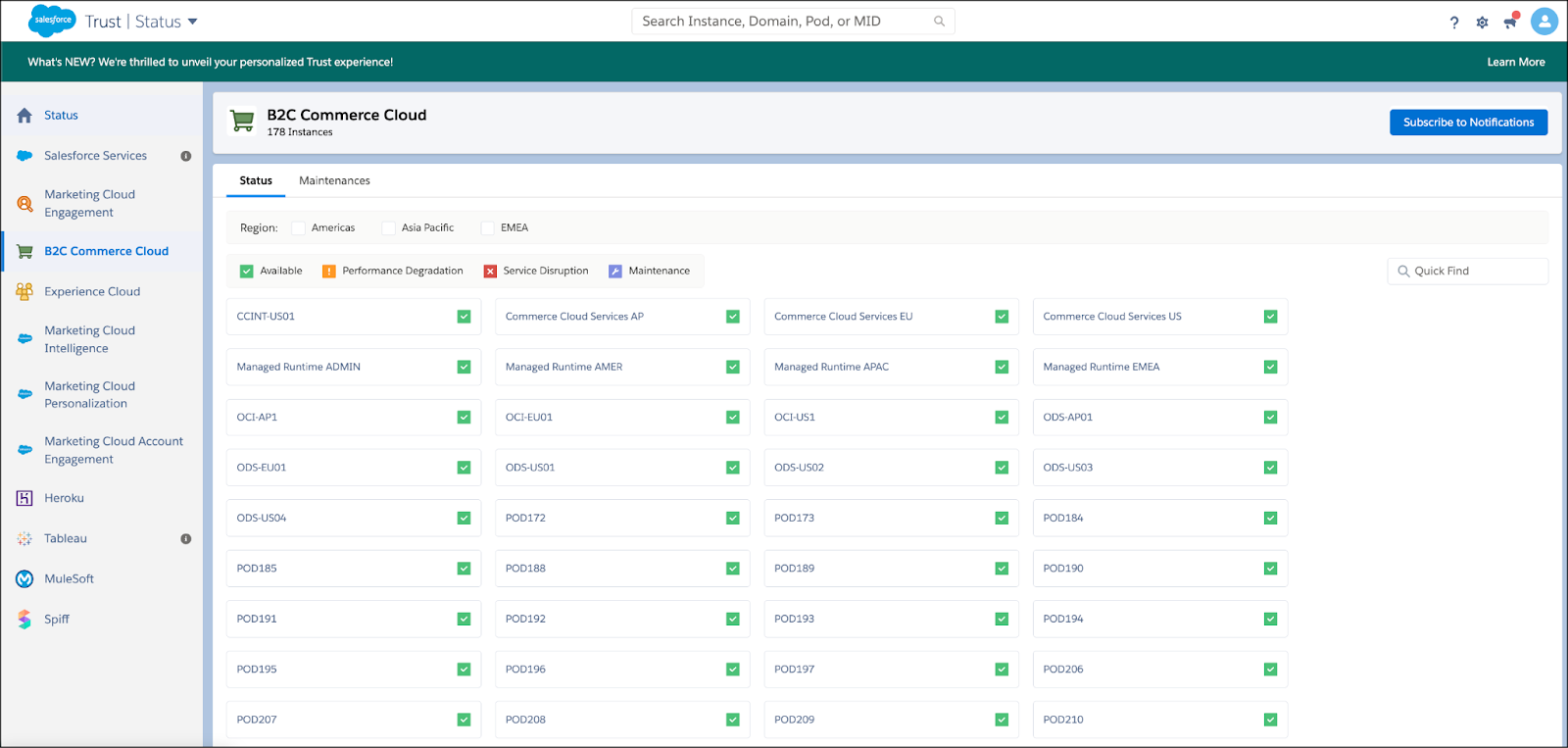Open the OCI-EU01 instance card
Image resolution: width=1568 pixels, height=748 pixels.
coord(622,418)
